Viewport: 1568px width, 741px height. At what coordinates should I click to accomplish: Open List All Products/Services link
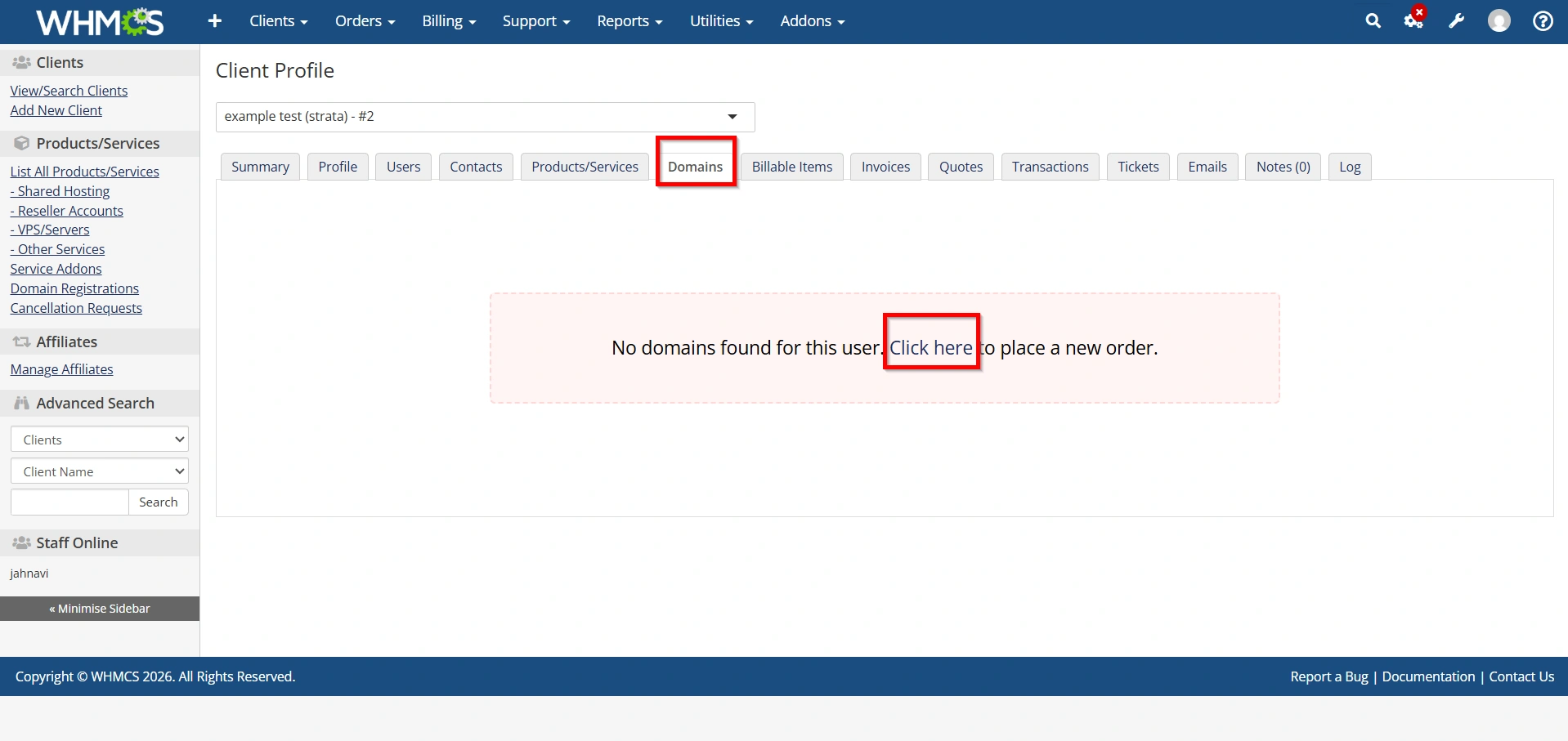click(84, 172)
